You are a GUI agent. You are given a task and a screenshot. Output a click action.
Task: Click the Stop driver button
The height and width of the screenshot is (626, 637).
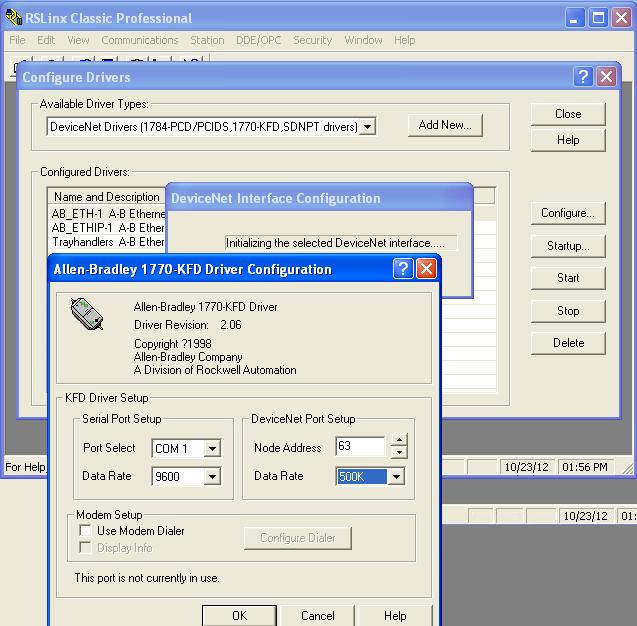coord(568,311)
